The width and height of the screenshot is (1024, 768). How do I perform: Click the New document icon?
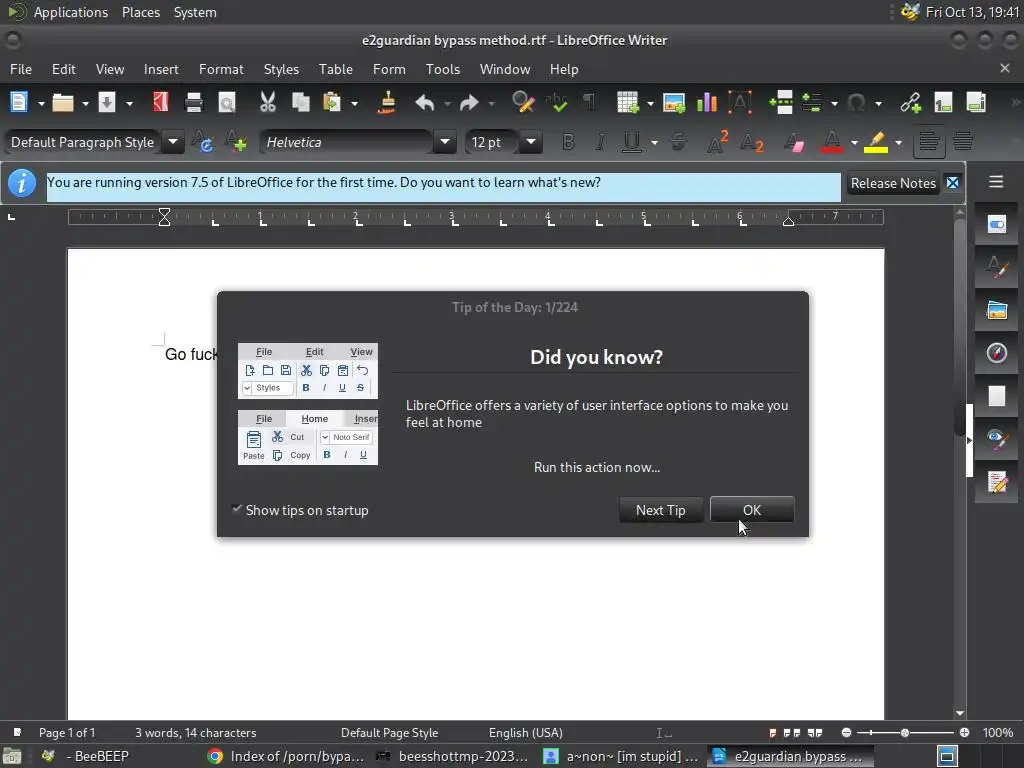(19, 103)
